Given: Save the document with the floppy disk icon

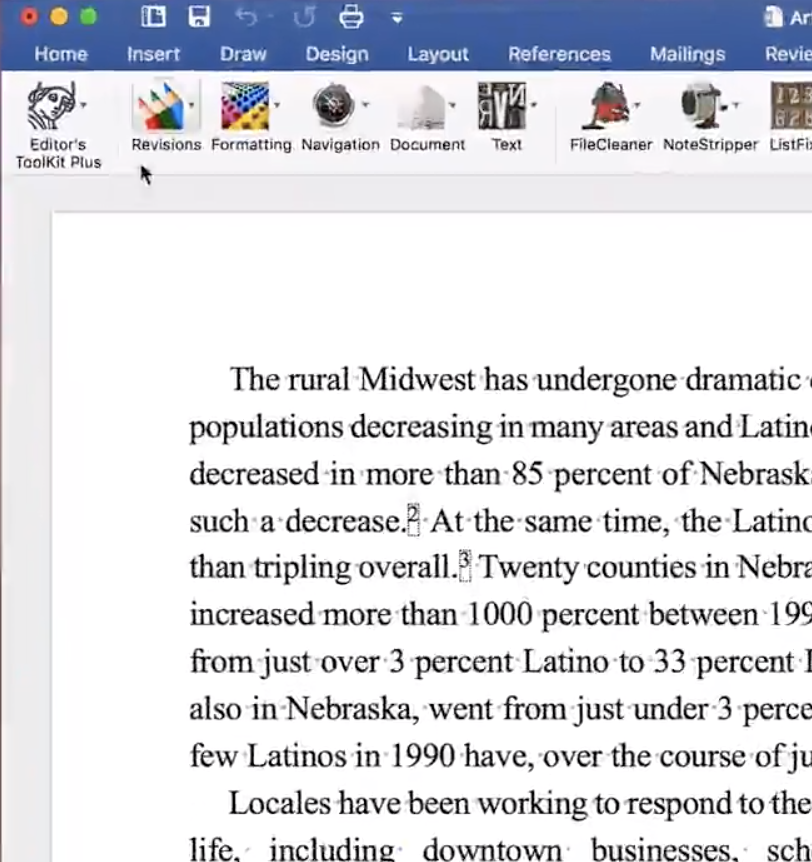Looking at the screenshot, I should 199,17.
